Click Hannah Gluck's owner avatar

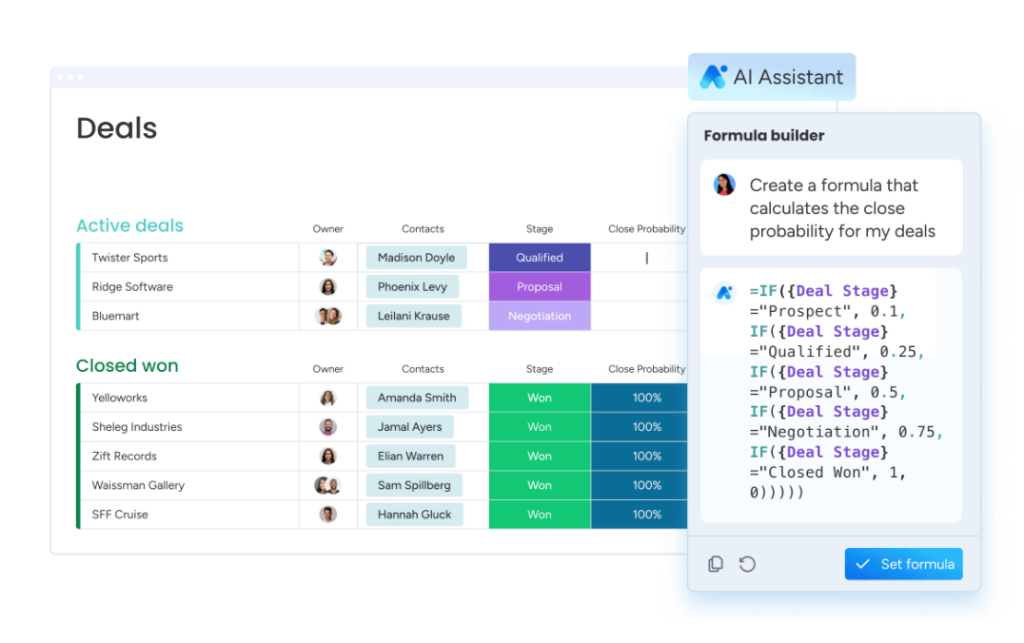point(328,514)
